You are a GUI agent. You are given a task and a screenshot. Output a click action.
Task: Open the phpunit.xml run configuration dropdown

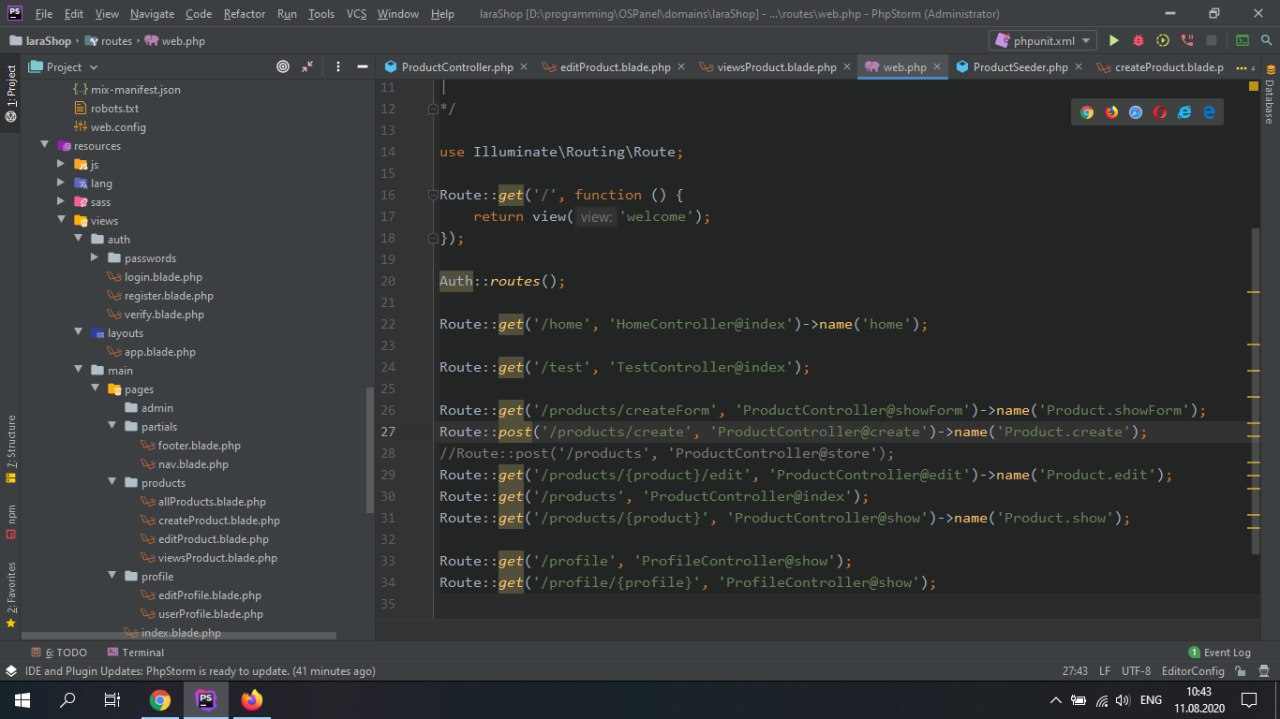pos(1042,41)
